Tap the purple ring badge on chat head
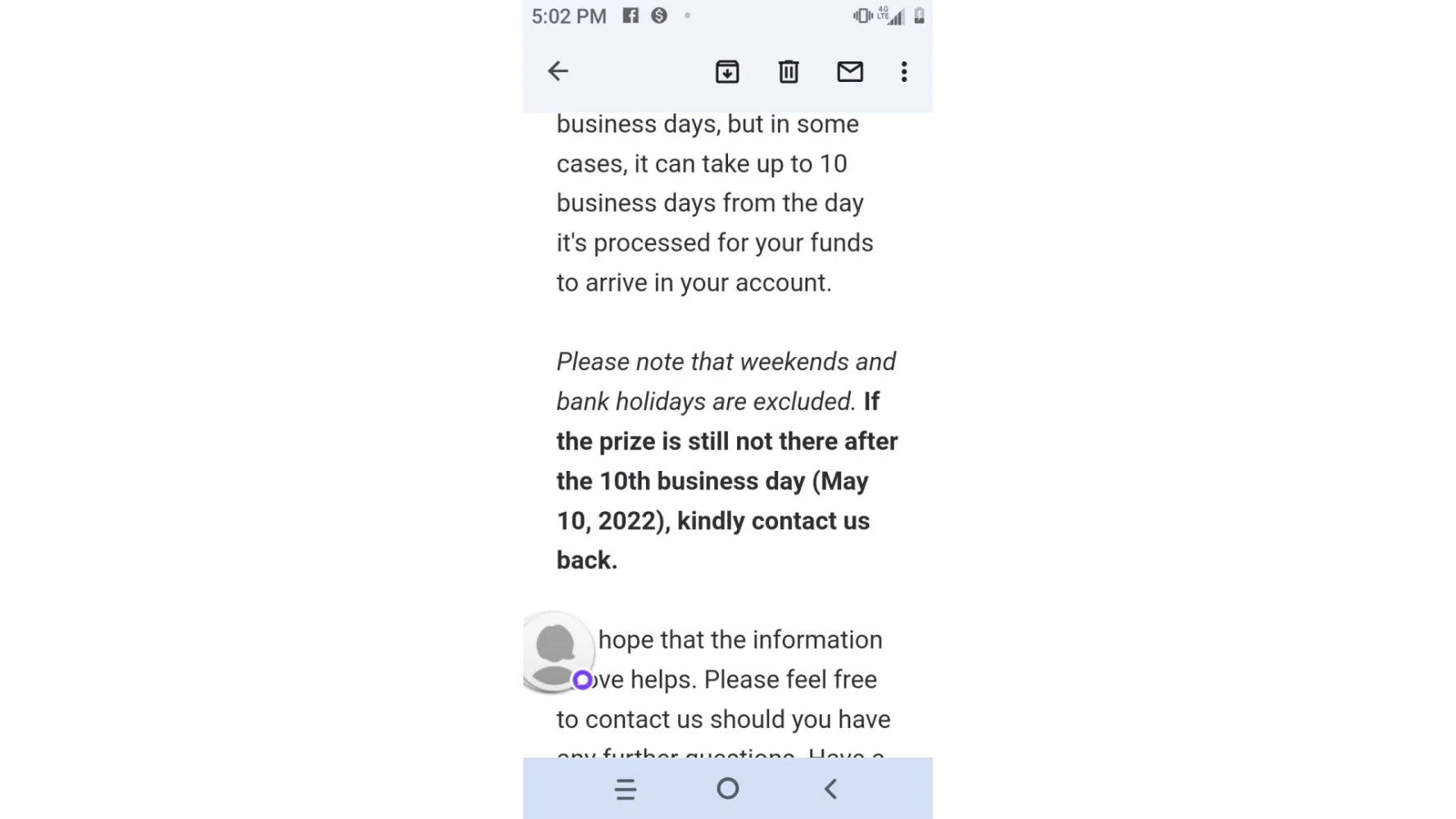The image size is (1456, 819). (582, 680)
